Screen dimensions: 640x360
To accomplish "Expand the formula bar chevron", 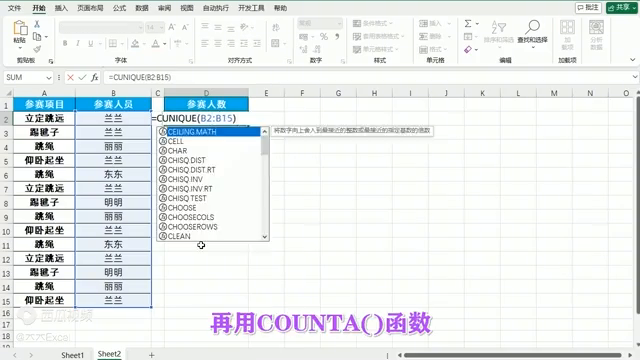I will click(635, 77).
